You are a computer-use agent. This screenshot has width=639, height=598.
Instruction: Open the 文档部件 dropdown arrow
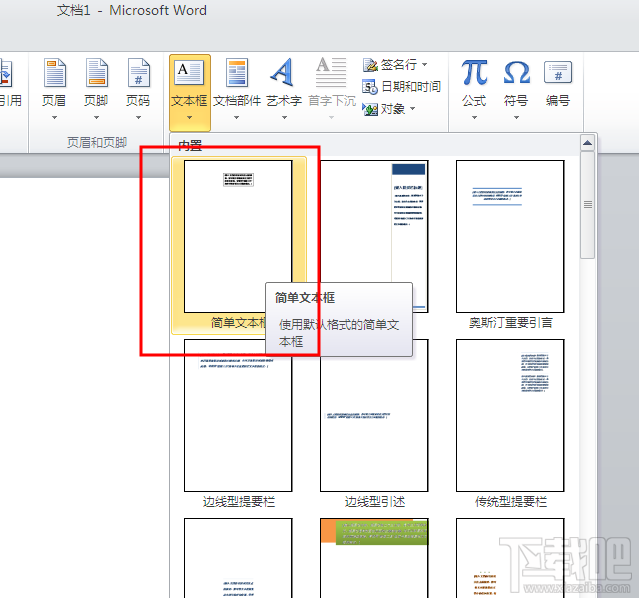coord(237,118)
